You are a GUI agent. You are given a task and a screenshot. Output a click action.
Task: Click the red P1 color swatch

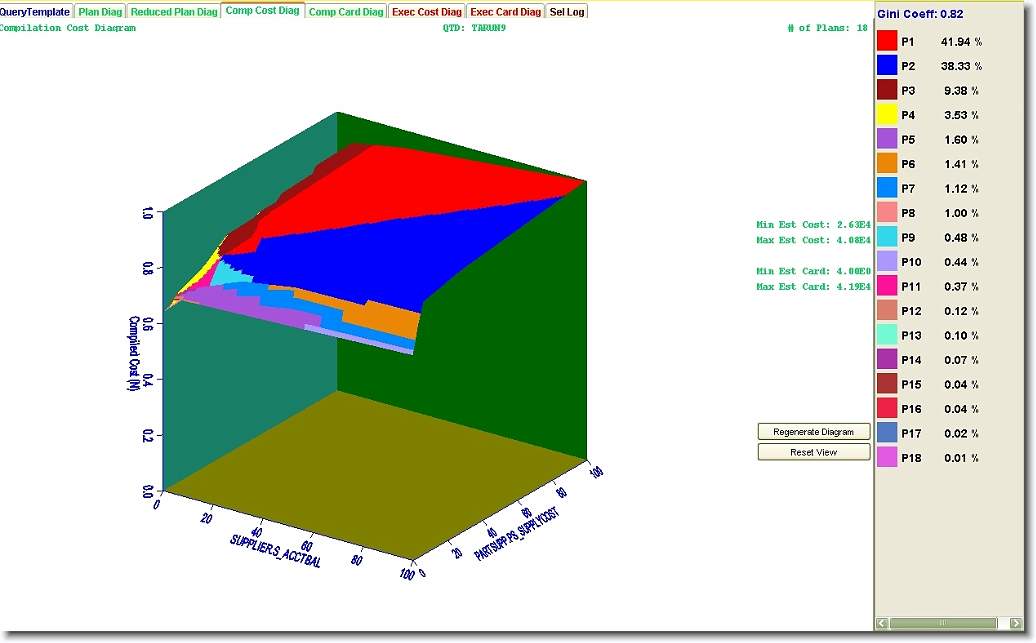pyautogui.click(x=886, y=41)
